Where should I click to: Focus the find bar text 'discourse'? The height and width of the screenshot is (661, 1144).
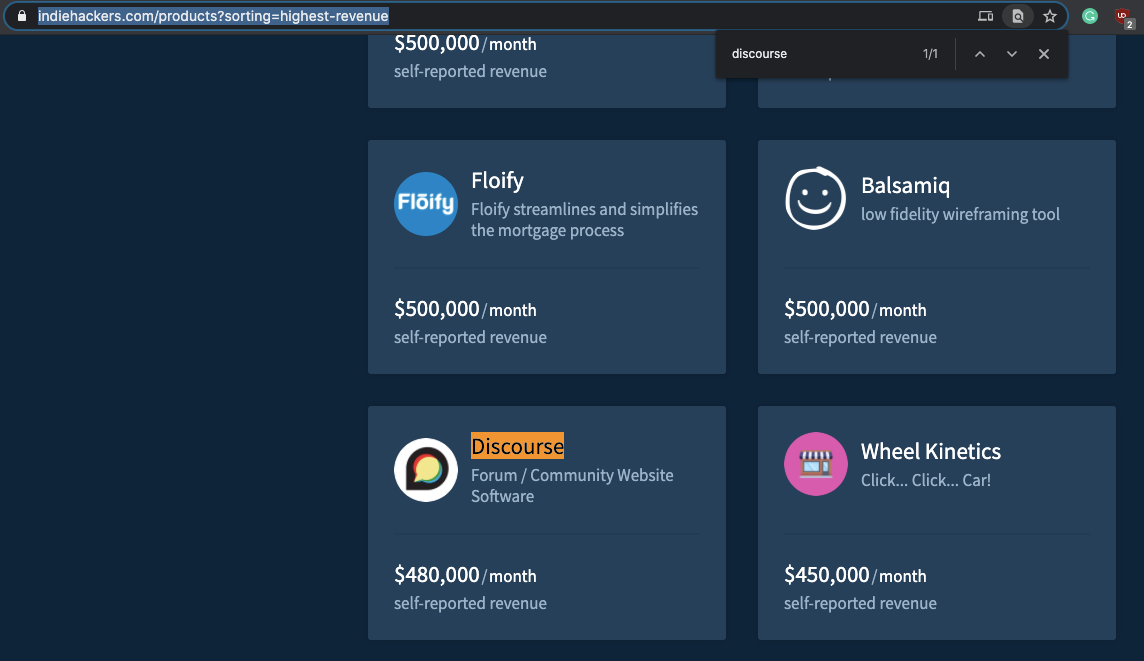pyautogui.click(x=760, y=54)
